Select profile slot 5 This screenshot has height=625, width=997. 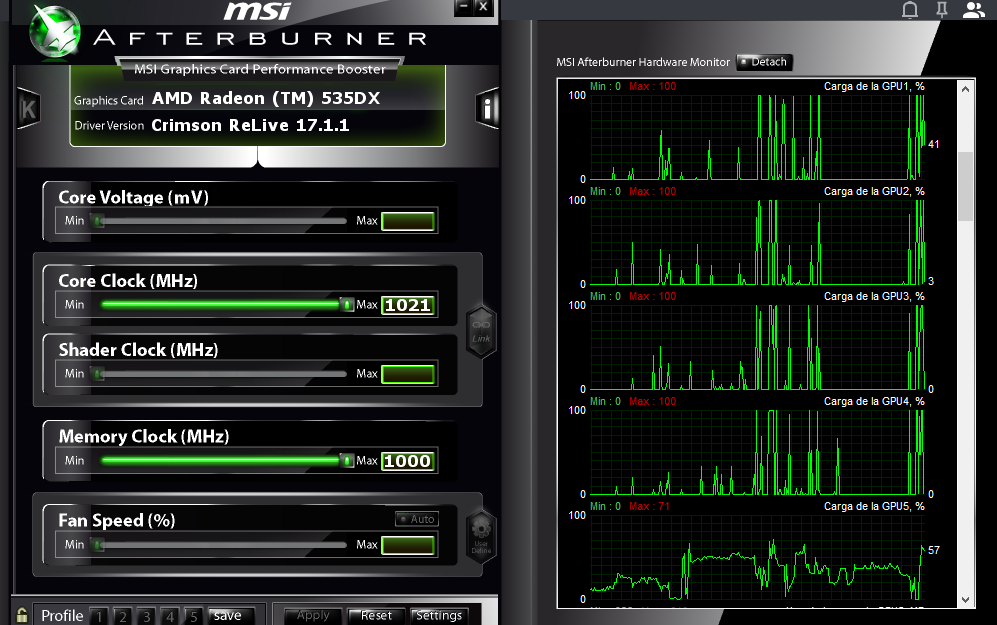click(x=193, y=616)
